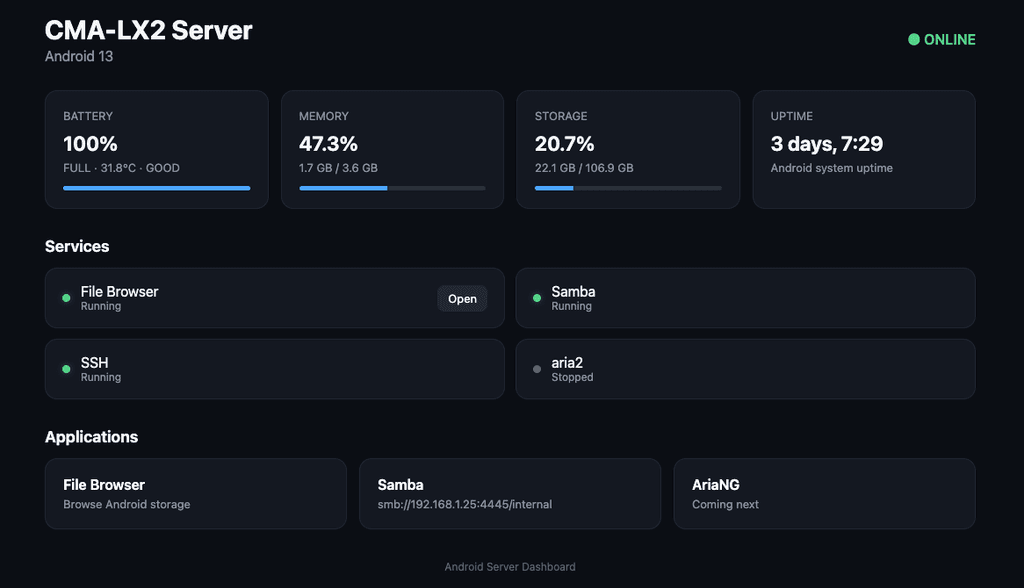The width and height of the screenshot is (1024, 588).
Task: Click the File Browser running status dot
Action: [x=66, y=298]
